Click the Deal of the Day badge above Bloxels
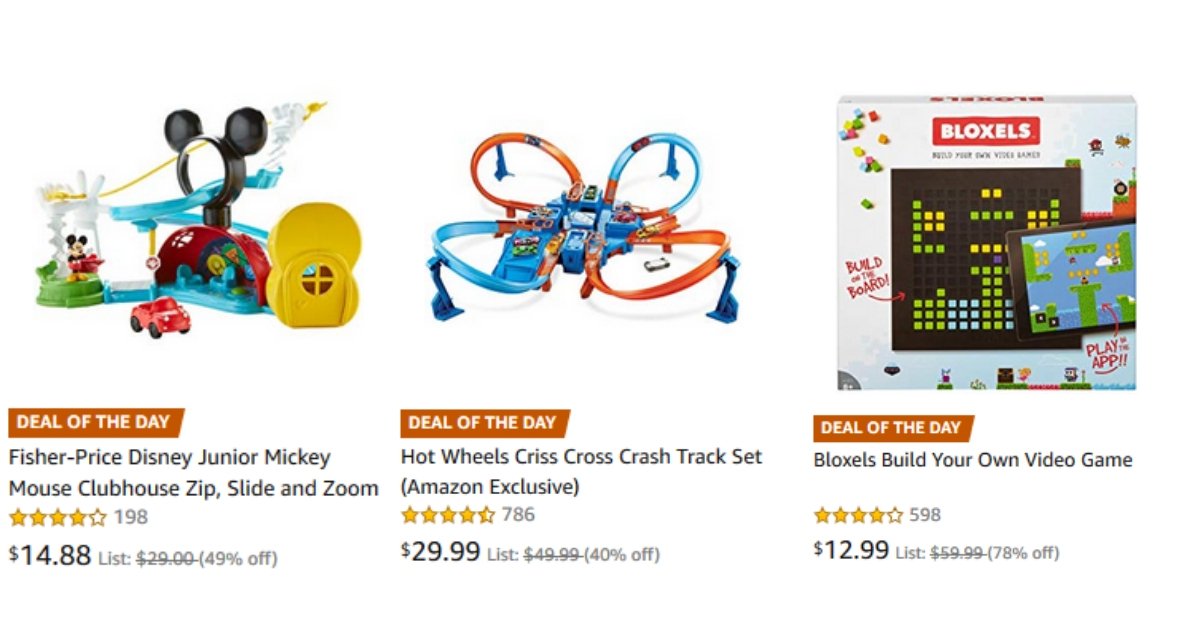 pyautogui.click(x=892, y=428)
